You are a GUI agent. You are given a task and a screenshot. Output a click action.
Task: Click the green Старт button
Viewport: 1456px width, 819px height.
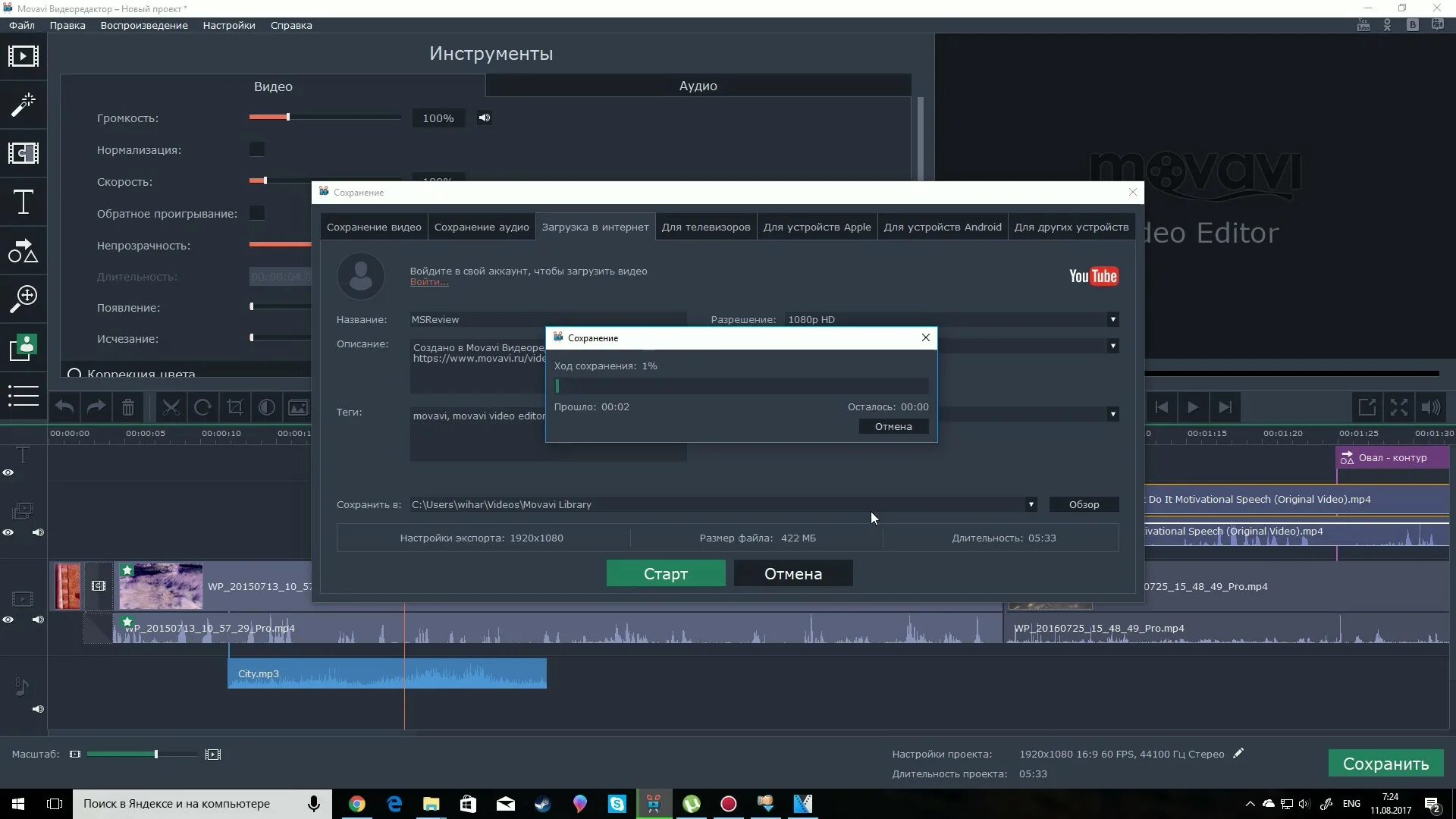(x=666, y=573)
